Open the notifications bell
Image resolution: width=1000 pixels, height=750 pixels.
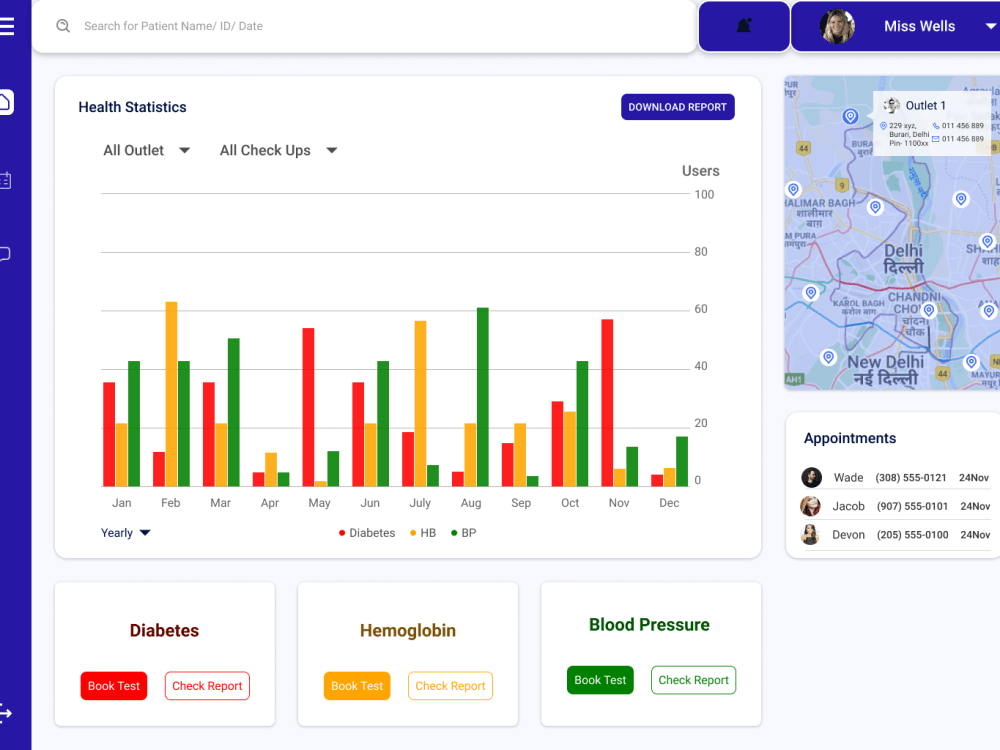tap(744, 26)
